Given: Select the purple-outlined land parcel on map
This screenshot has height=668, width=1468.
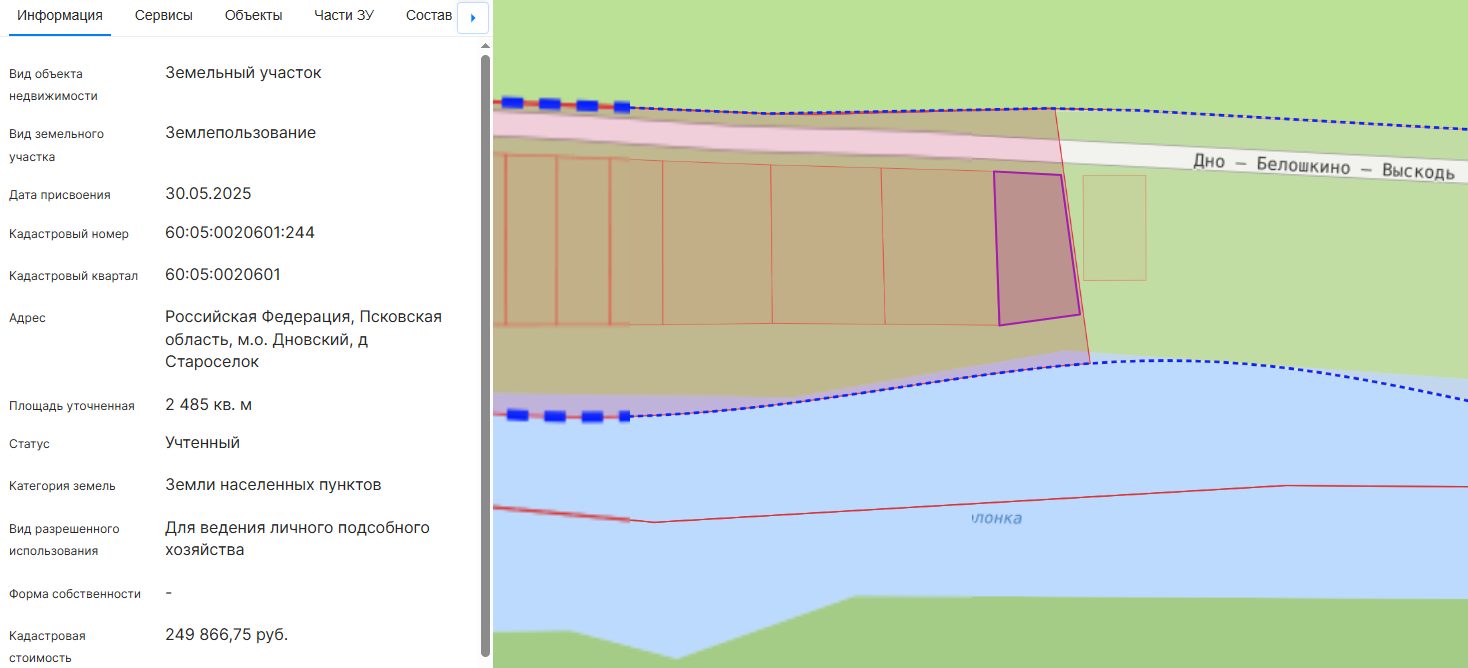Looking at the screenshot, I should [x=1037, y=248].
